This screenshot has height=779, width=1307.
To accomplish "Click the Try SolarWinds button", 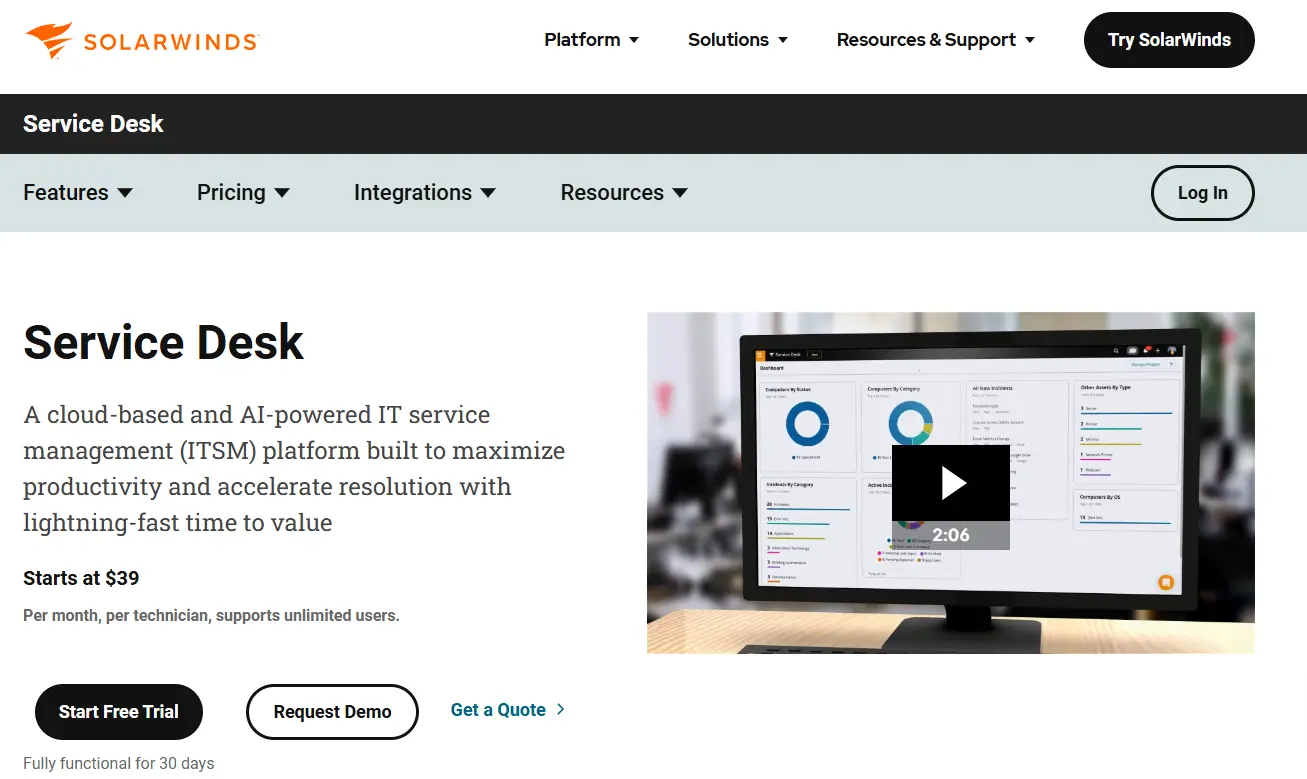I will [1169, 40].
